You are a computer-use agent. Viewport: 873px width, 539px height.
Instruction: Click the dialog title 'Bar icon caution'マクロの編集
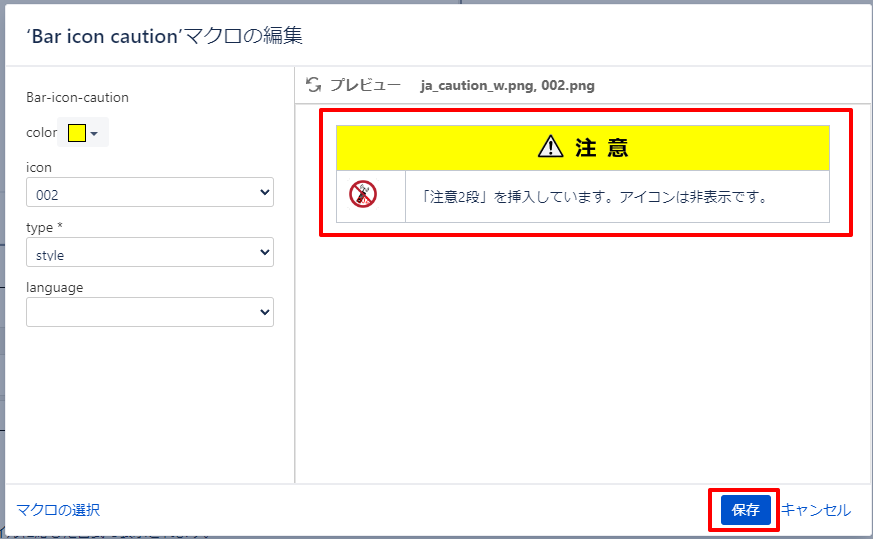point(164,36)
